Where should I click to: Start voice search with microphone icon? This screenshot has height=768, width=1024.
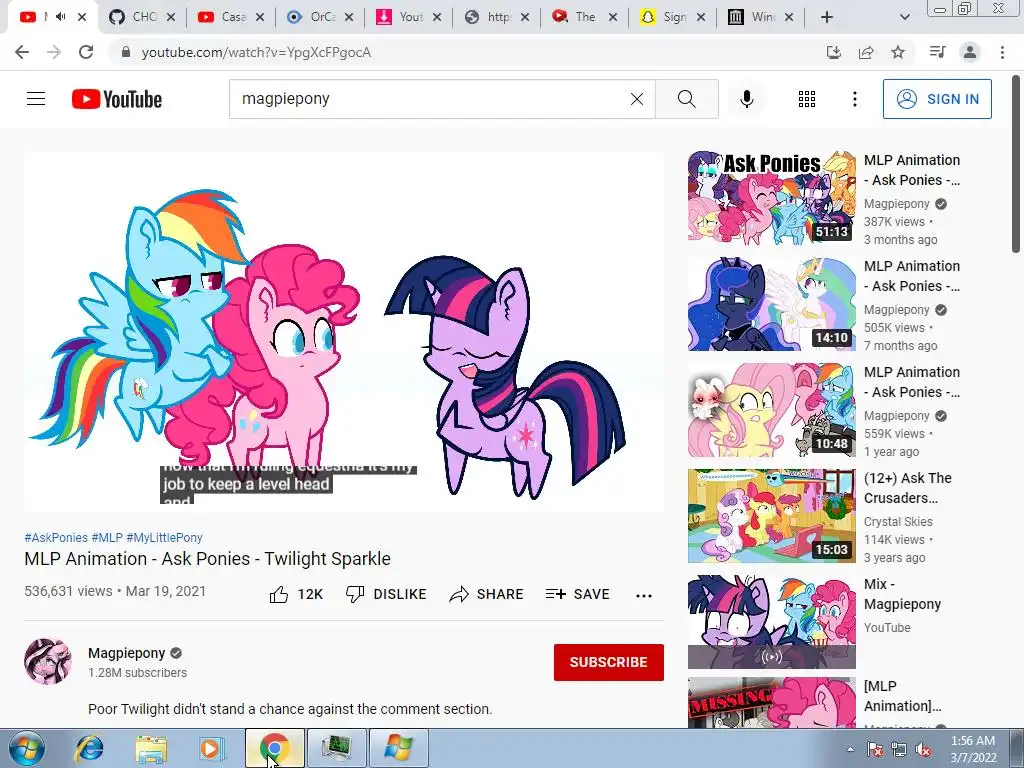(746, 99)
